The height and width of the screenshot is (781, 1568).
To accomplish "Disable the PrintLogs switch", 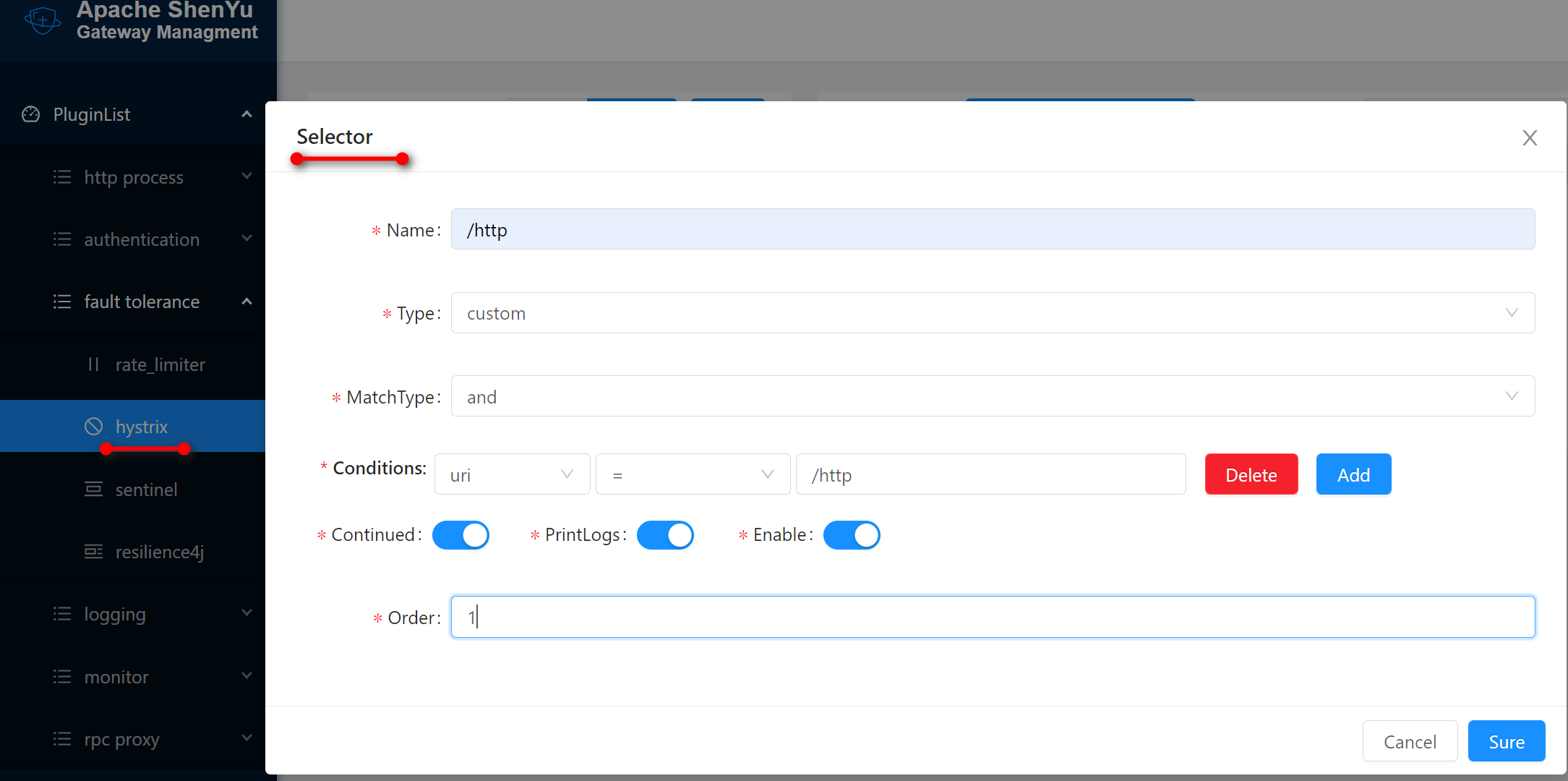I will [x=665, y=535].
